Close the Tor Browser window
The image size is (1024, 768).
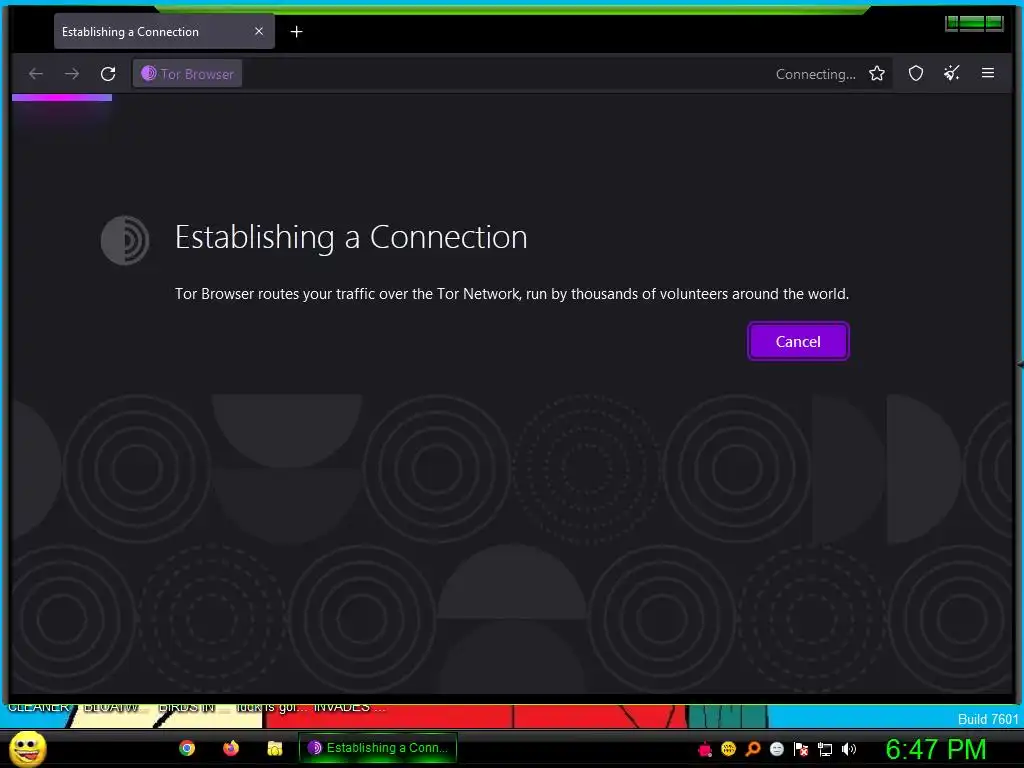(x=995, y=24)
